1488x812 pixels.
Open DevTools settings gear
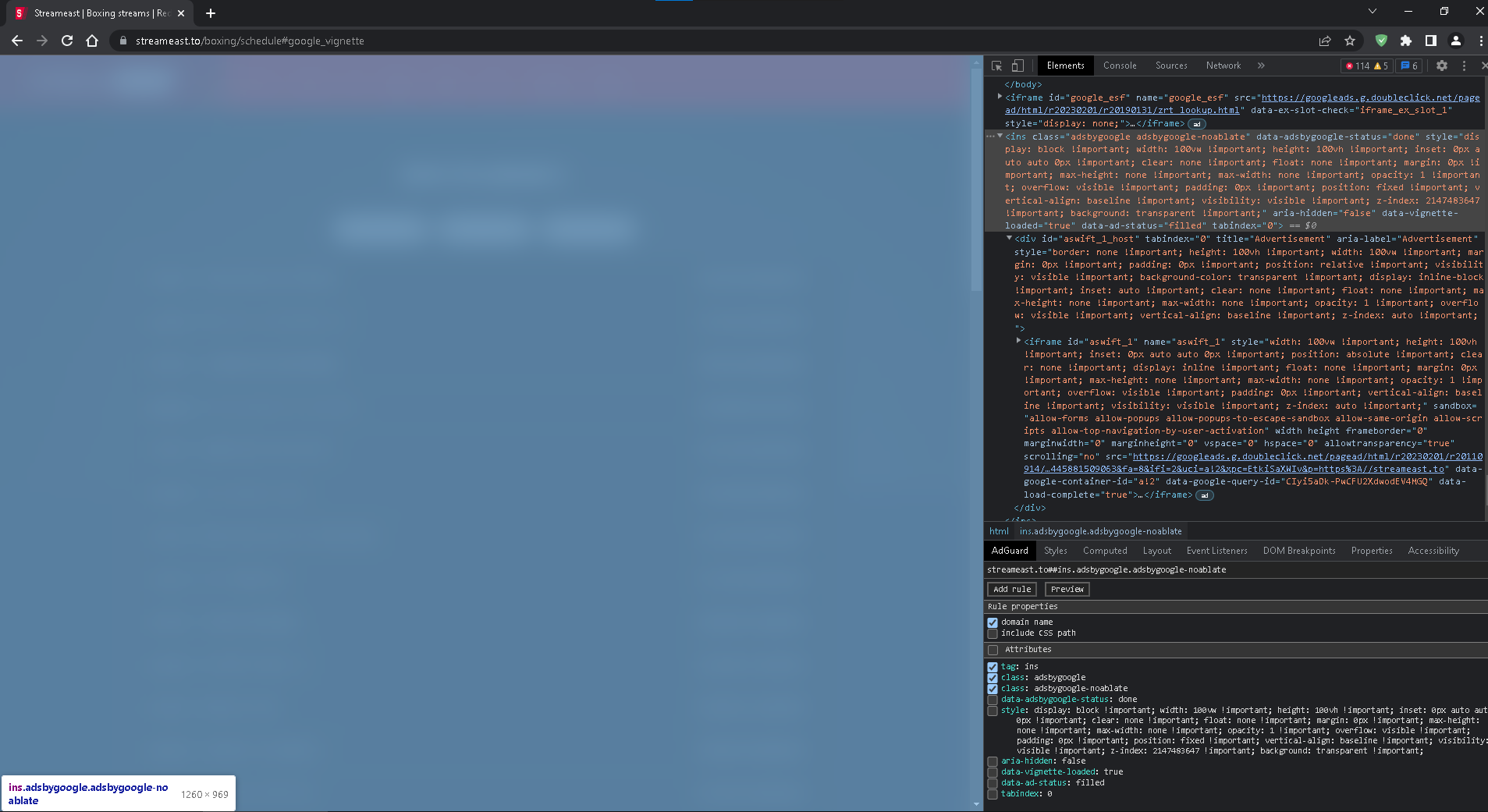pos(1442,66)
